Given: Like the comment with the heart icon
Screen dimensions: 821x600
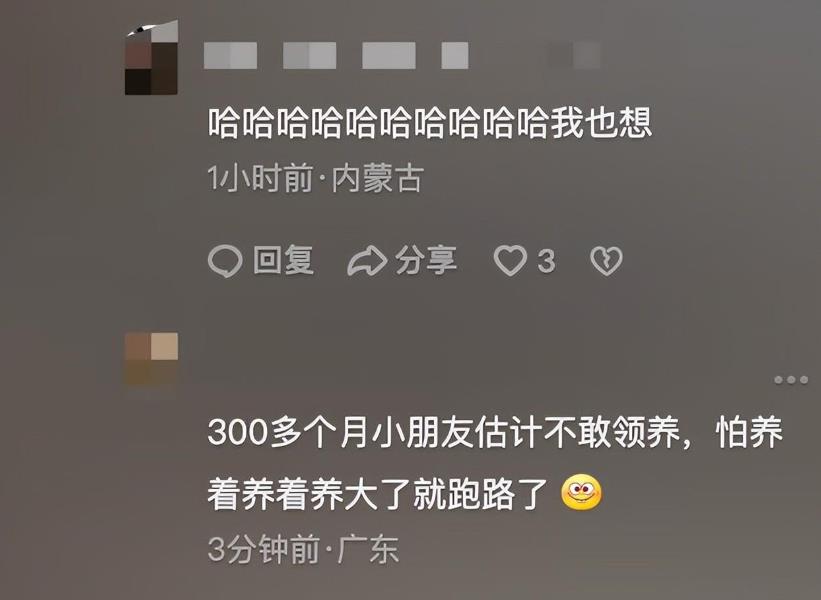Looking at the screenshot, I should [511, 261].
